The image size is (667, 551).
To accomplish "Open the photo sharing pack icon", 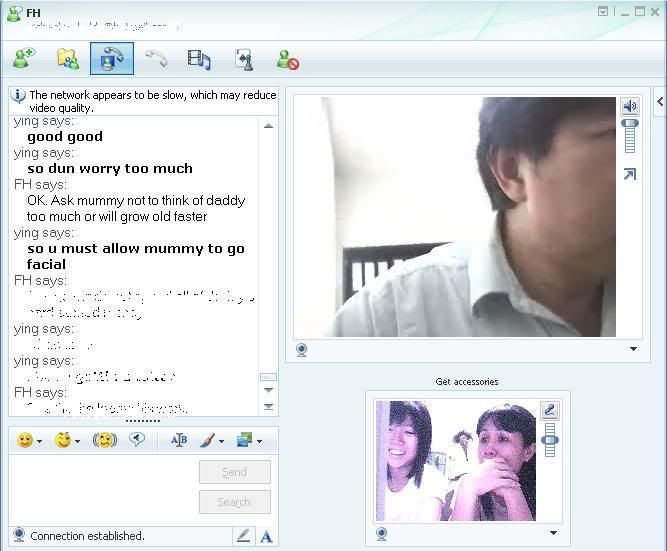I will pyautogui.click(x=245, y=440).
